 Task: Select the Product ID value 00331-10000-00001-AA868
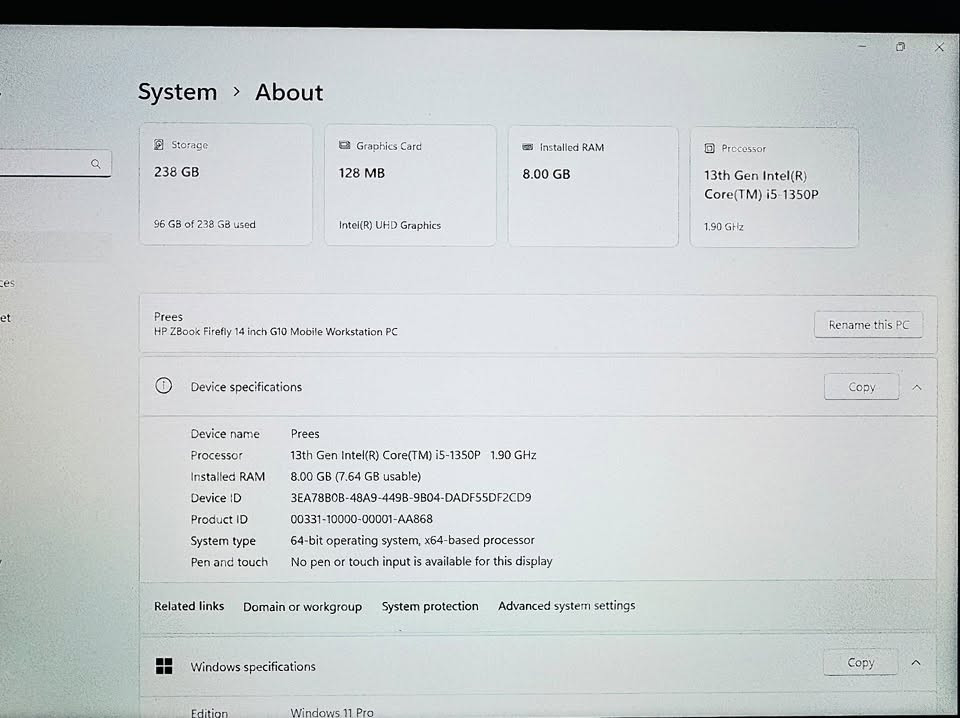pos(361,519)
